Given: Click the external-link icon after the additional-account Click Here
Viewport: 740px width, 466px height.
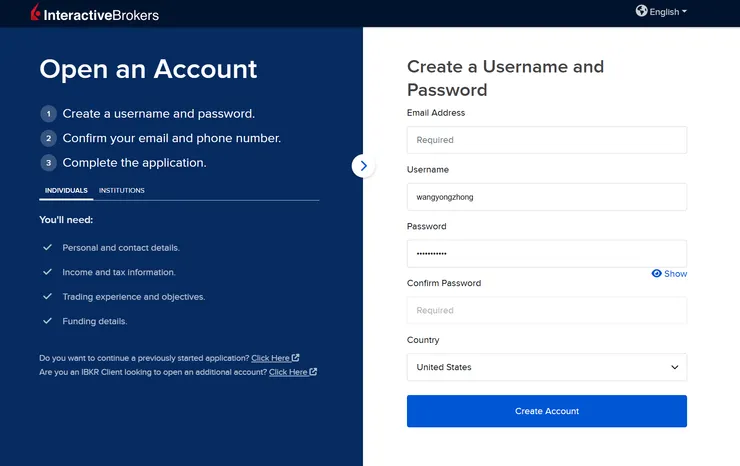Looking at the screenshot, I should click(x=313, y=372).
